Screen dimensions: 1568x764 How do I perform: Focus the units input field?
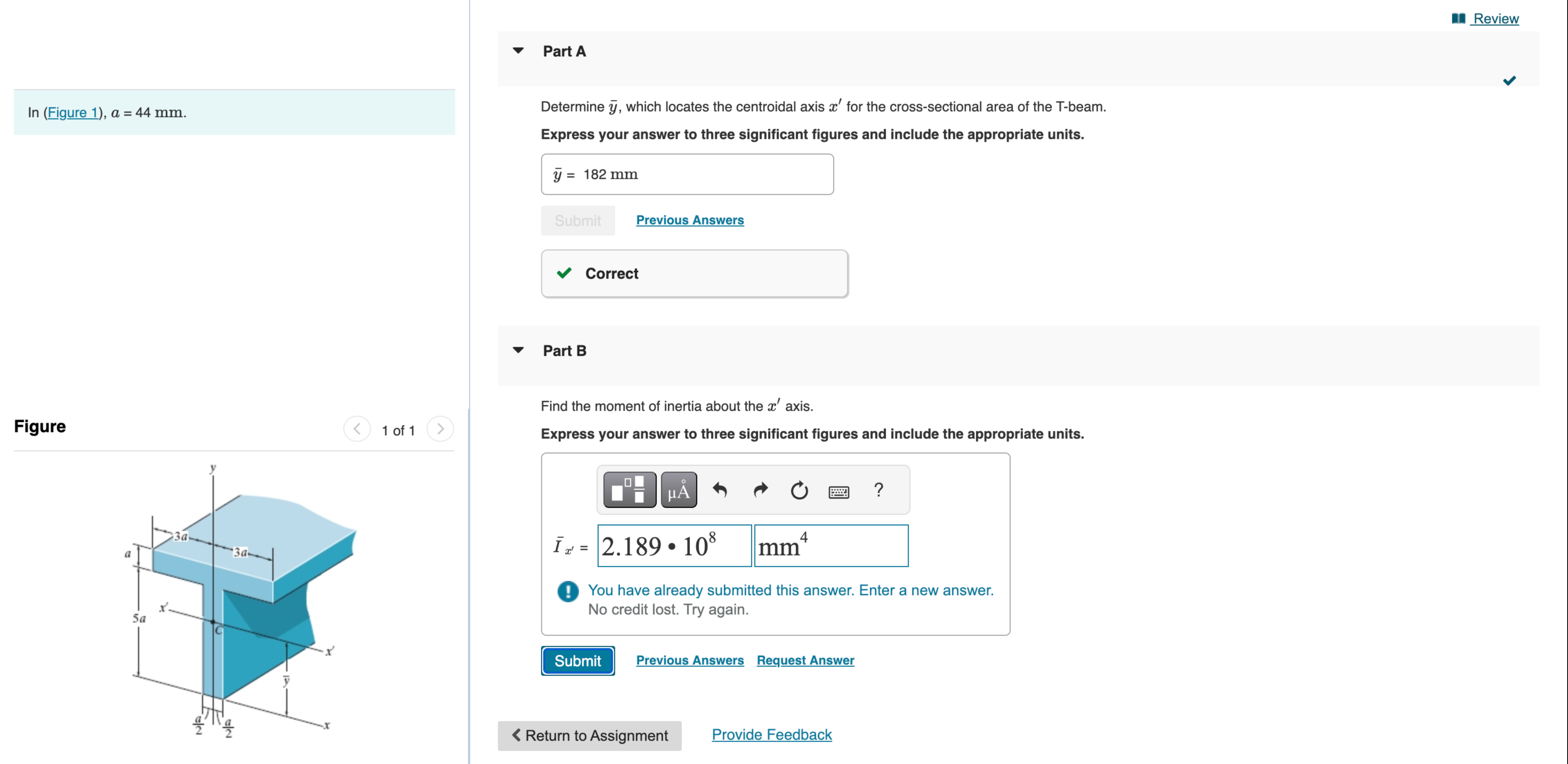(x=831, y=545)
